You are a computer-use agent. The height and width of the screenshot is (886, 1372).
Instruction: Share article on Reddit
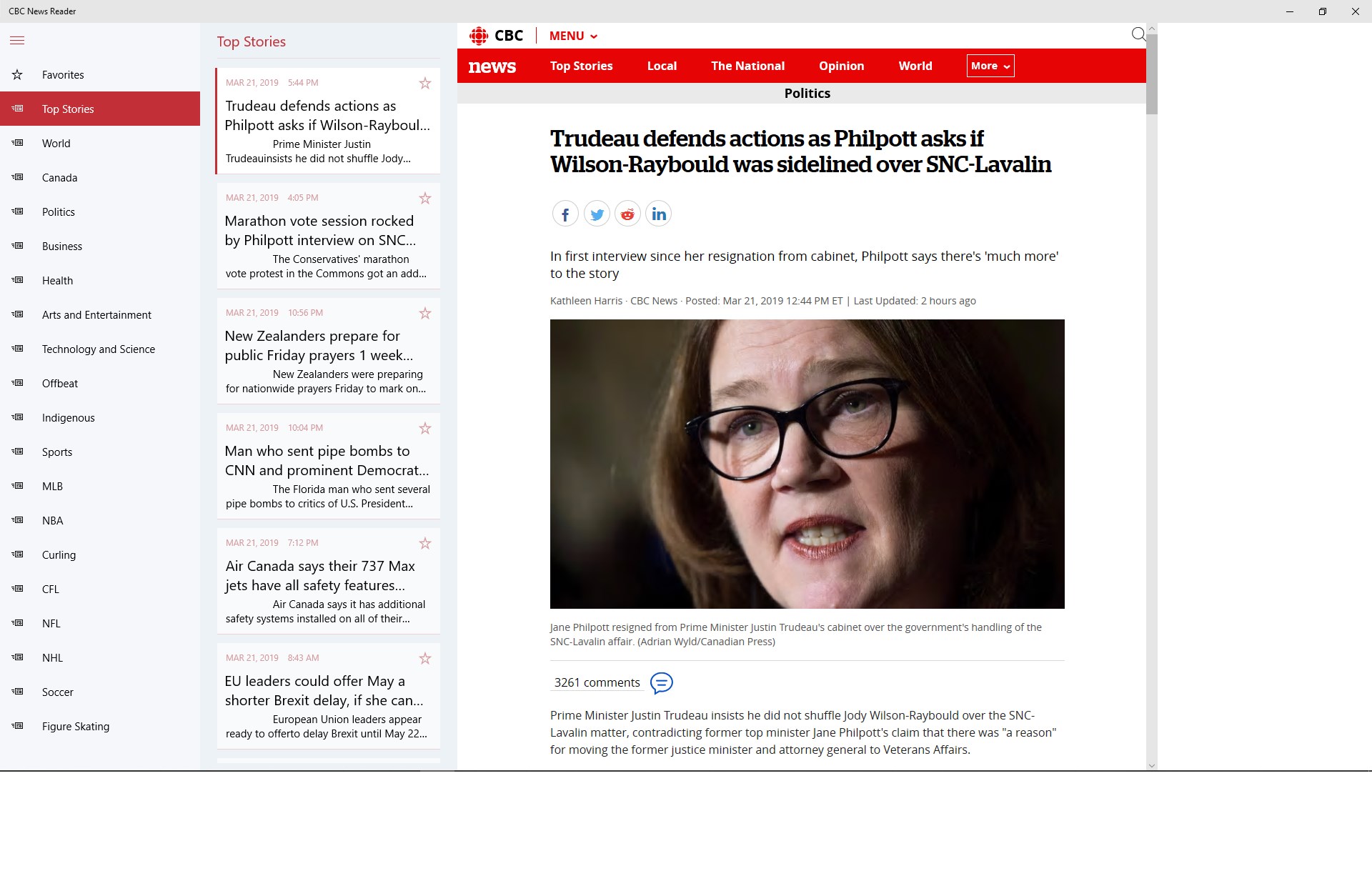(627, 214)
